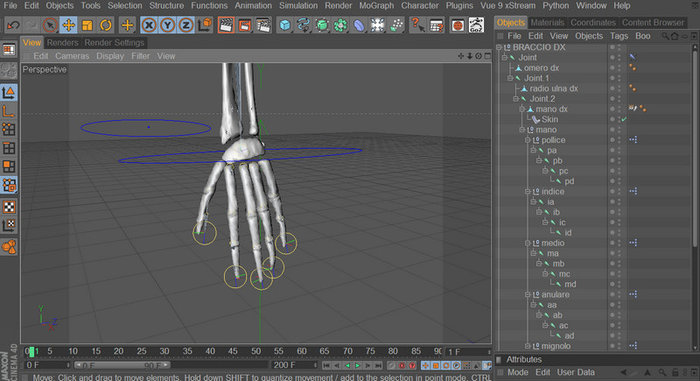This screenshot has height=381, width=700.
Task: Click the timeline at frame 45
Action: [x=233, y=352]
